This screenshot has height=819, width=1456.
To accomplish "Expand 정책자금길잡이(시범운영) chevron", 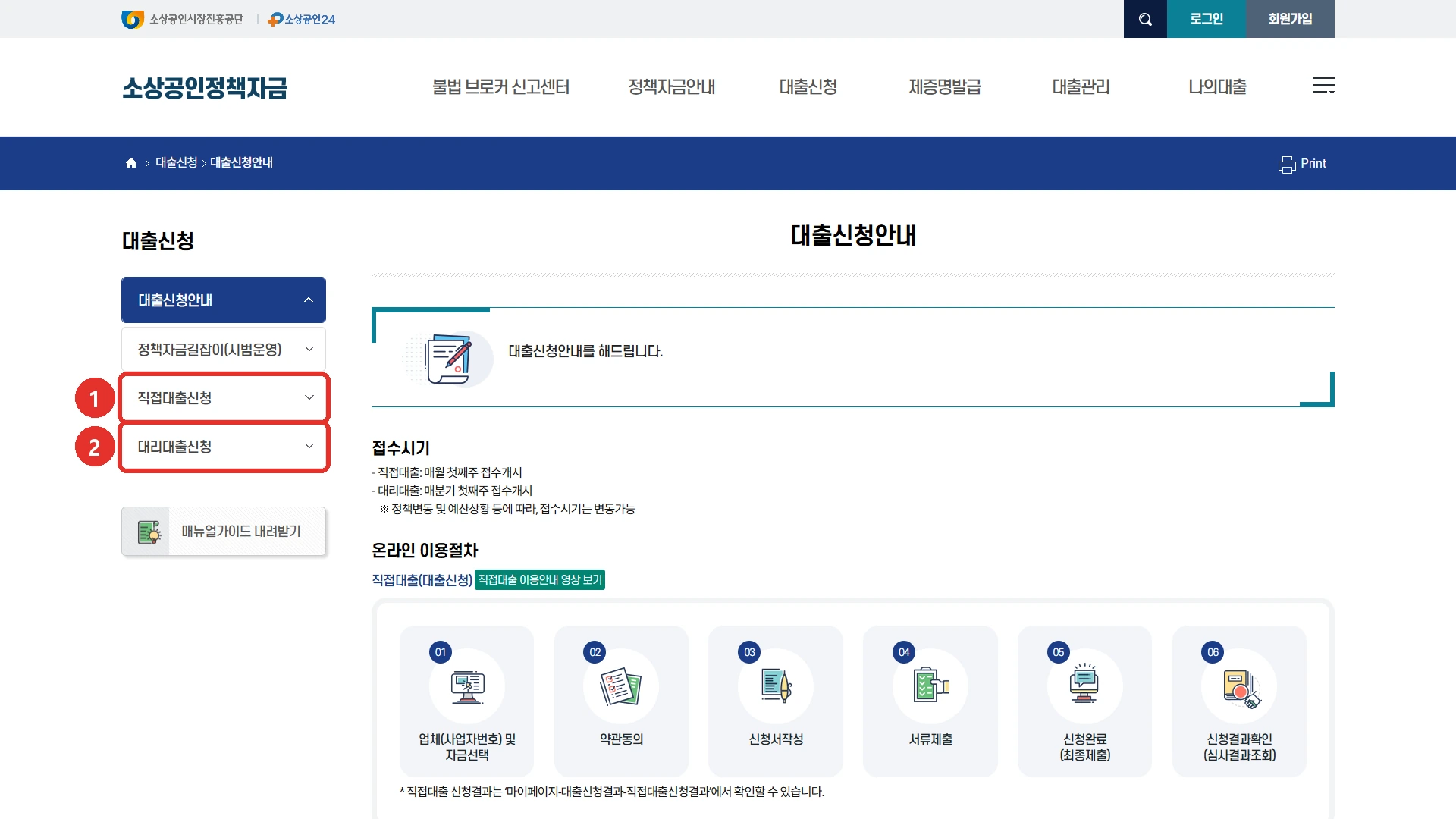I will click(x=309, y=349).
